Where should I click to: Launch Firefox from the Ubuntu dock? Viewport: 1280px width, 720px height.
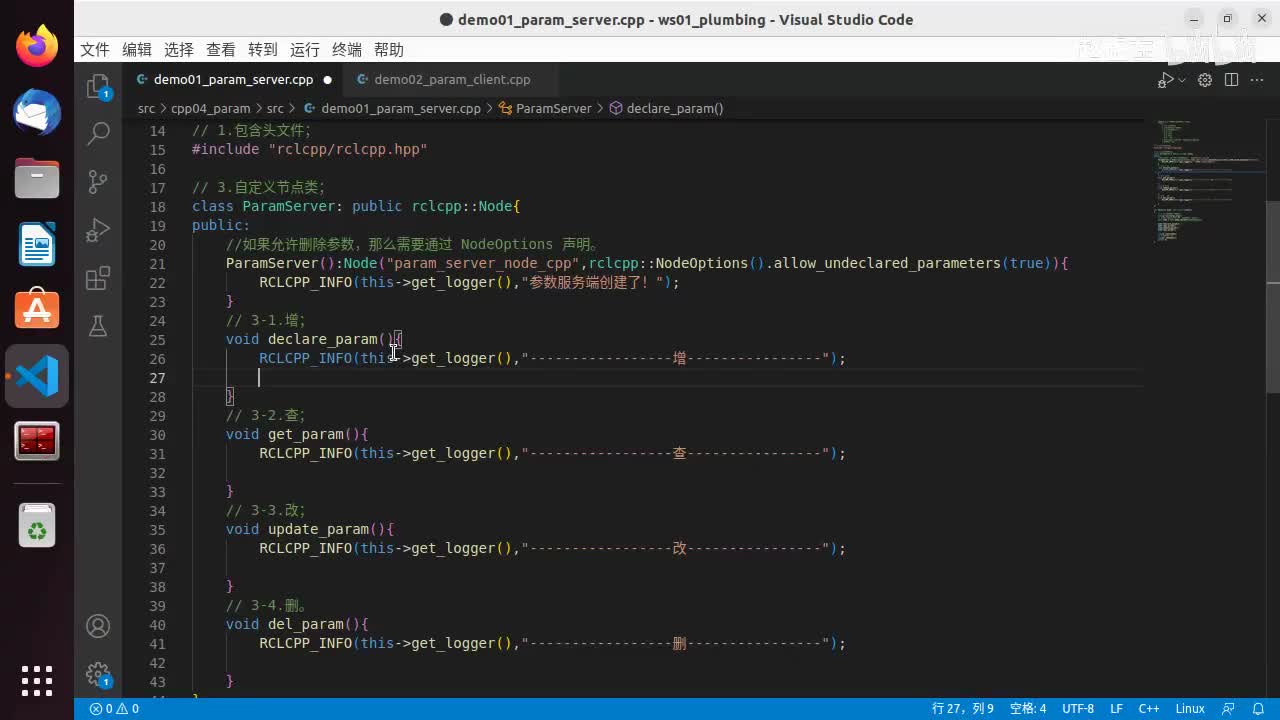(37, 47)
